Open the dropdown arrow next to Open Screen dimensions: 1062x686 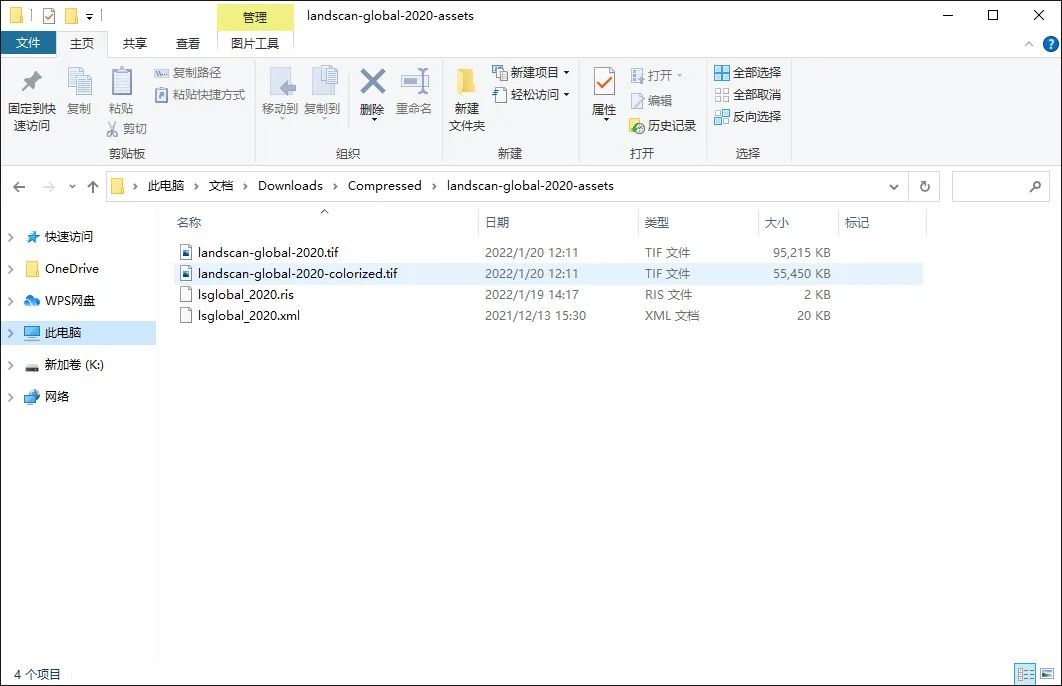tap(679, 75)
